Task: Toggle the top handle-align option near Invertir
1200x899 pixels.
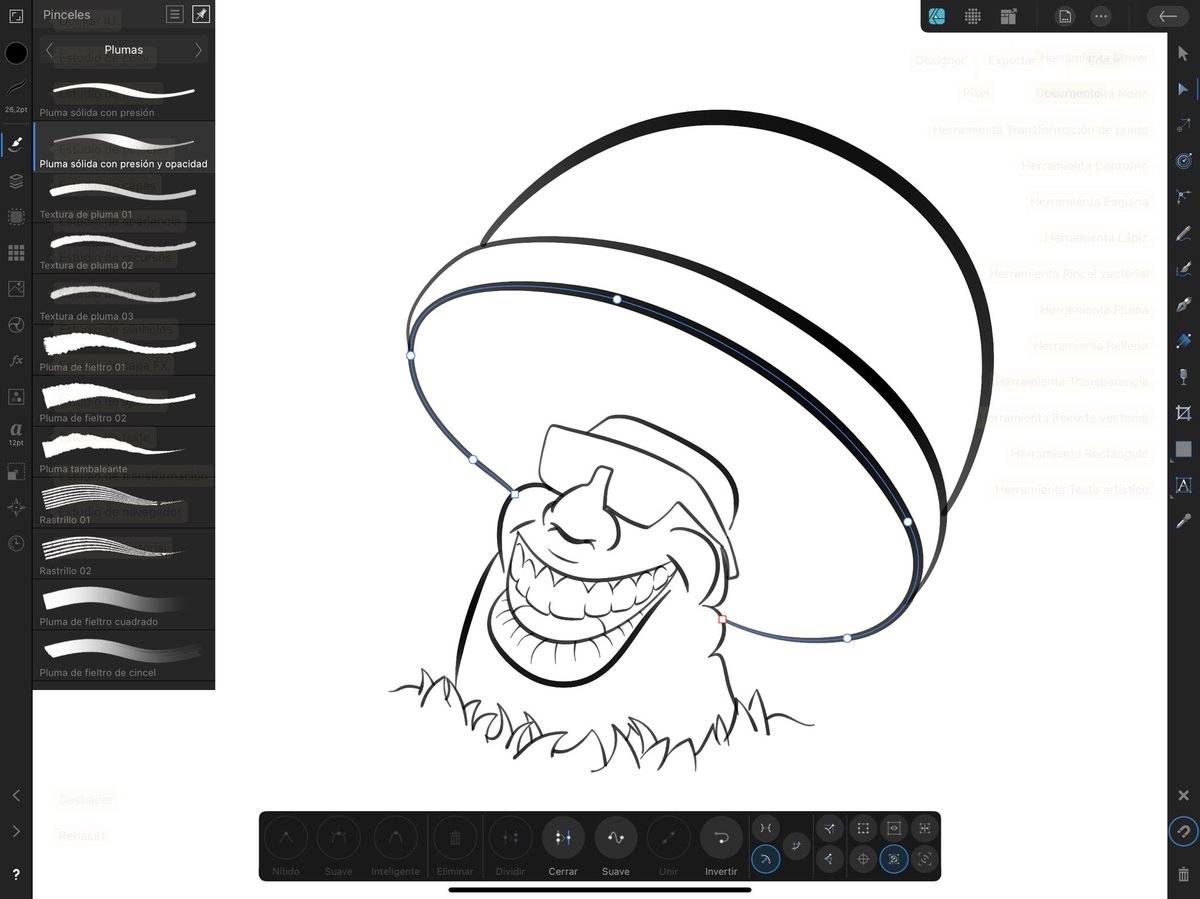Action: pos(765,828)
